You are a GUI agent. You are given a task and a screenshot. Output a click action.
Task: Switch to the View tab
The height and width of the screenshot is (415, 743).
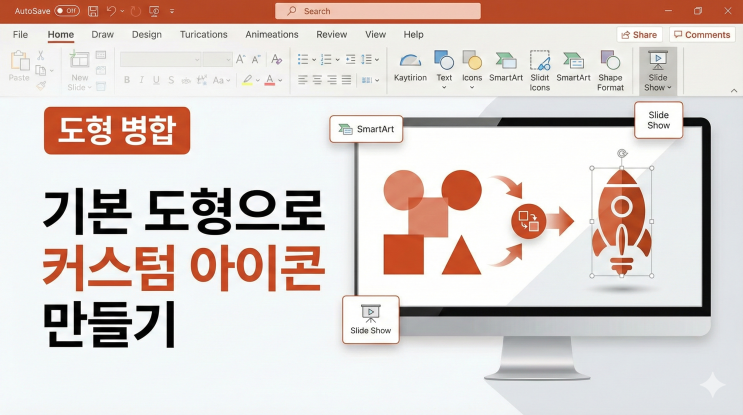(x=375, y=35)
